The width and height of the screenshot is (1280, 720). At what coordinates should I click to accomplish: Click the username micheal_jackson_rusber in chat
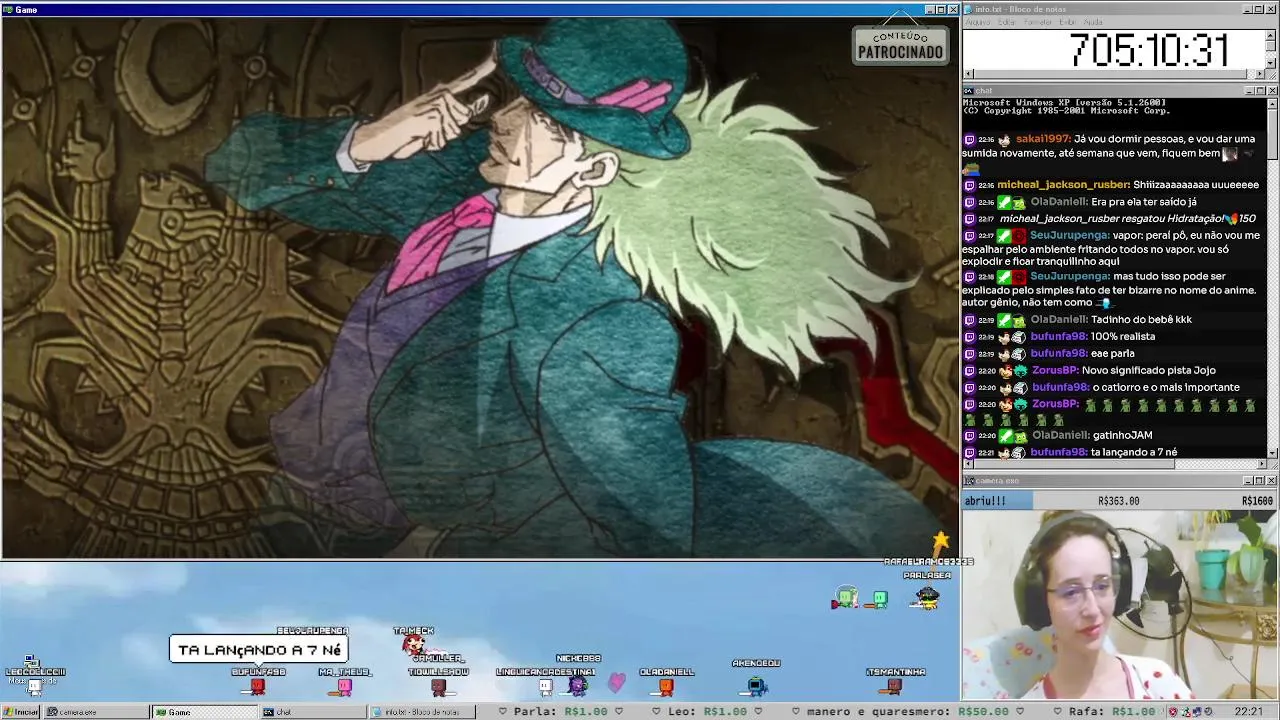click(x=1063, y=185)
